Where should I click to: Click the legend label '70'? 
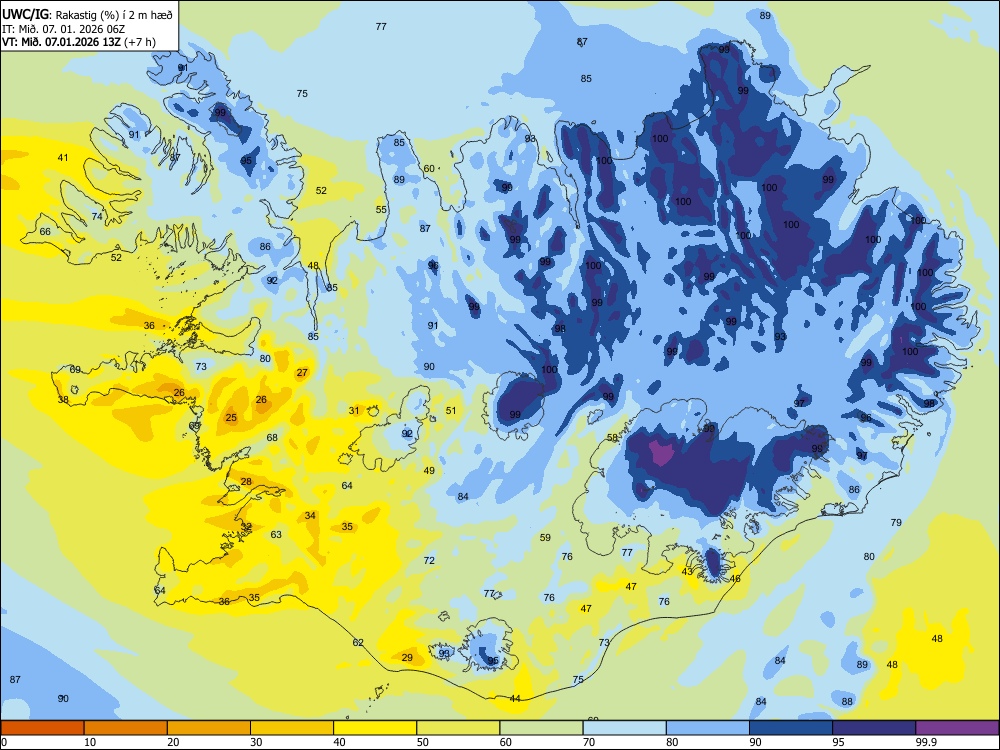pyautogui.click(x=589, y=742)
